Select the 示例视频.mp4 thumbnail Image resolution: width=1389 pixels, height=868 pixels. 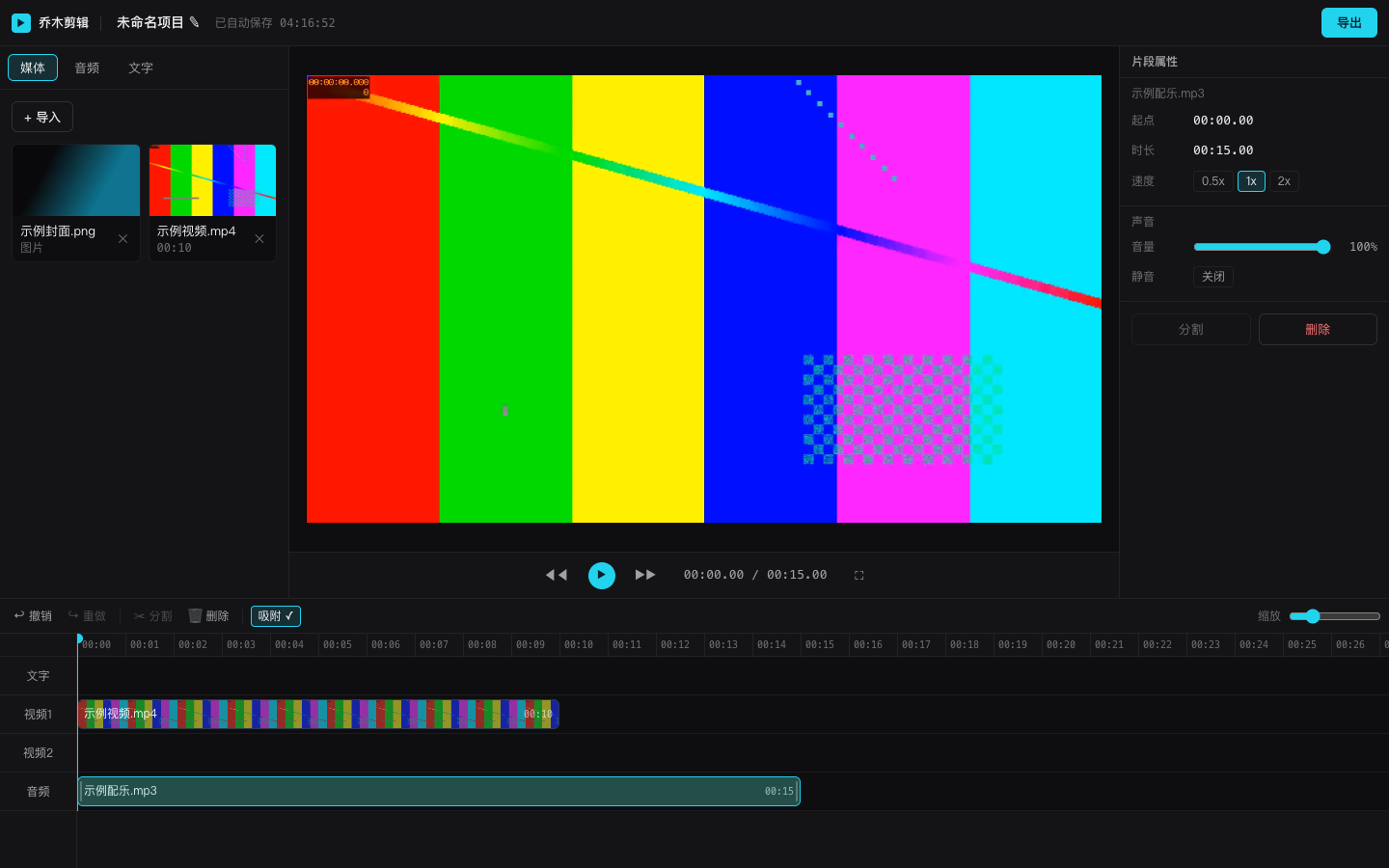[x=212, y=180]
